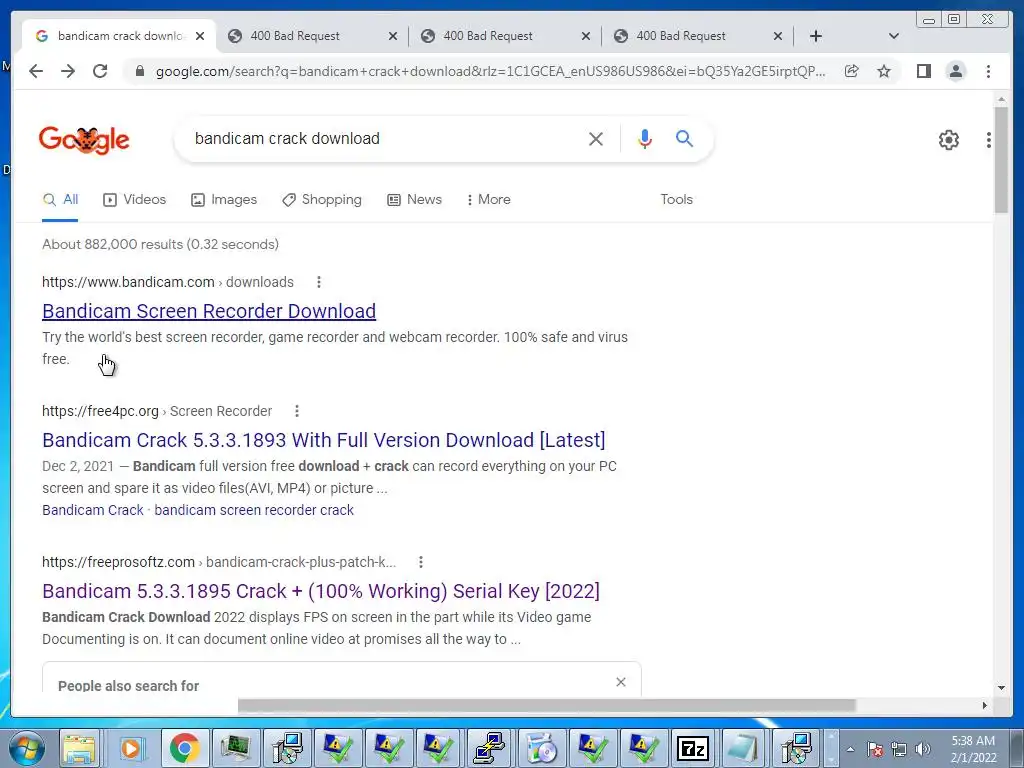Click the horizontal scrollbar thumb
The image size is (1024, 768).
click(547, 705)
